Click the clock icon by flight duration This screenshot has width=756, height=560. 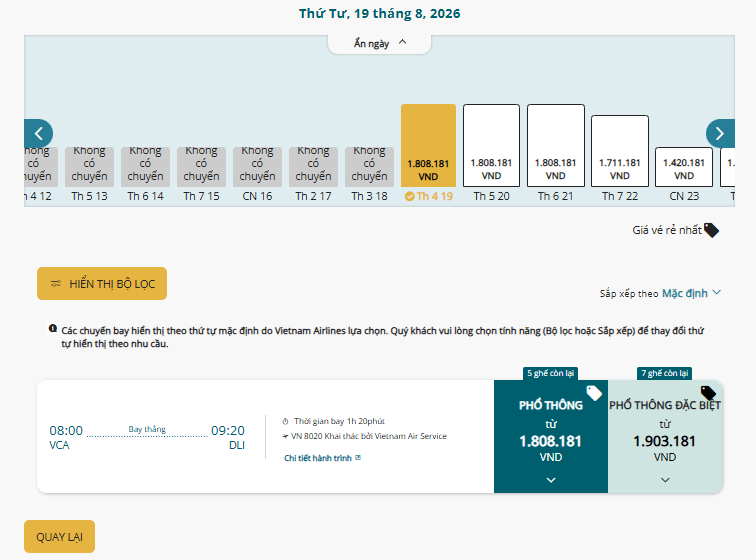click(x=285, y=422)
